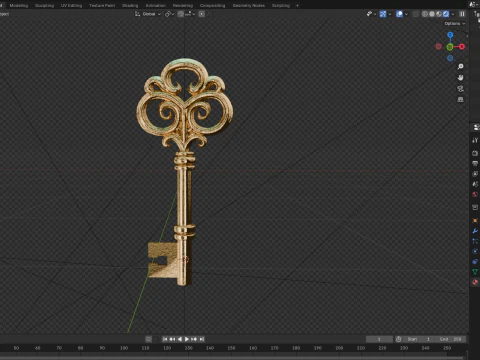480x360 pixels.
Task: Open the Animation workspace tab
Action: click(x=156, y=5)
